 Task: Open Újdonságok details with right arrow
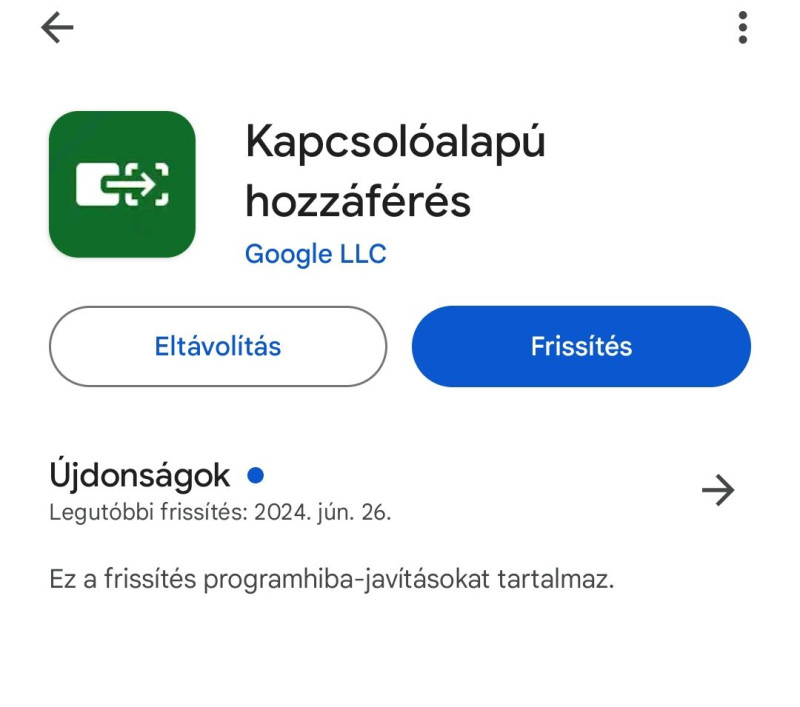pos(718,490)
